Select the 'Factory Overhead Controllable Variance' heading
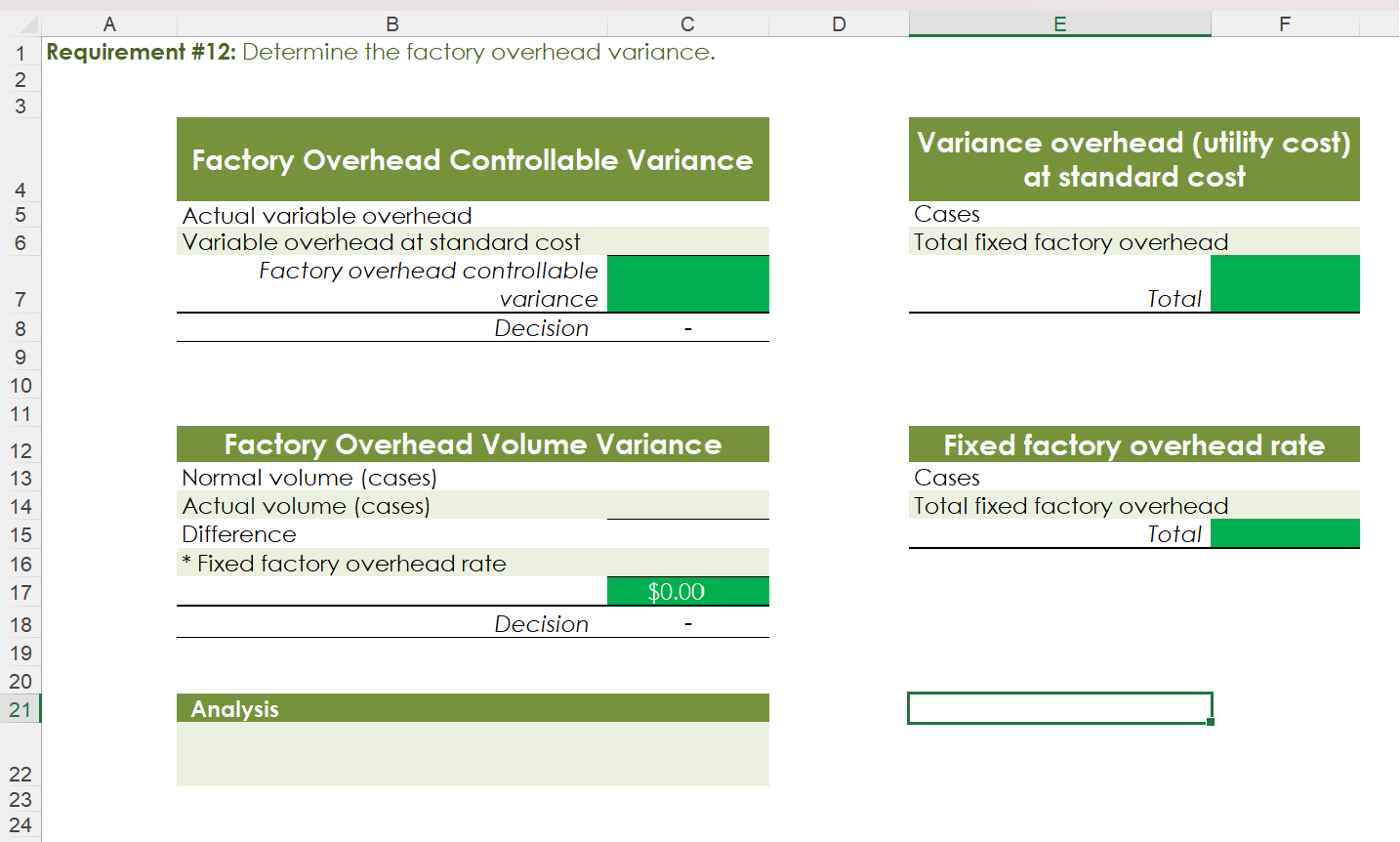 473,160
